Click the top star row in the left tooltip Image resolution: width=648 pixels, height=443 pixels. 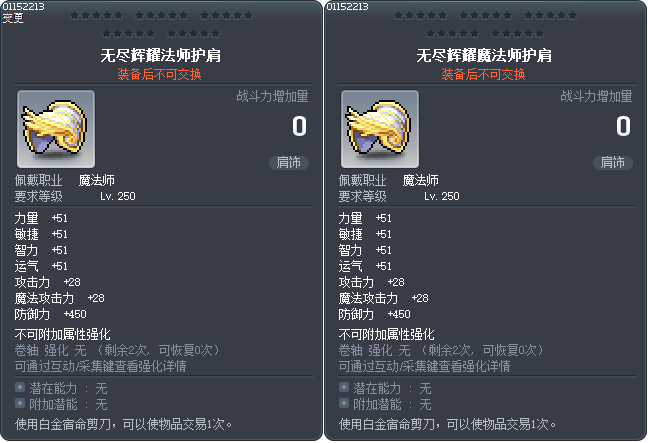pos(161,17)
